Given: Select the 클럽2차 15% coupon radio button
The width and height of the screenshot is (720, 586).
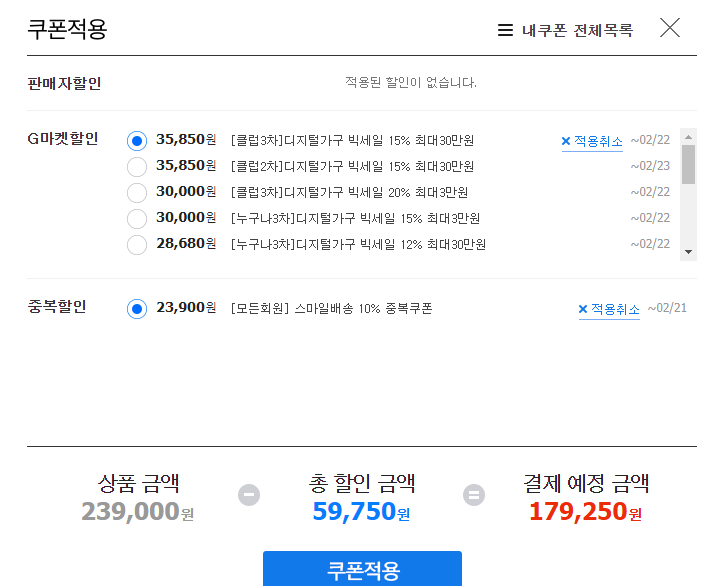Looking at the screenshot, I should (x=137, y=167).
